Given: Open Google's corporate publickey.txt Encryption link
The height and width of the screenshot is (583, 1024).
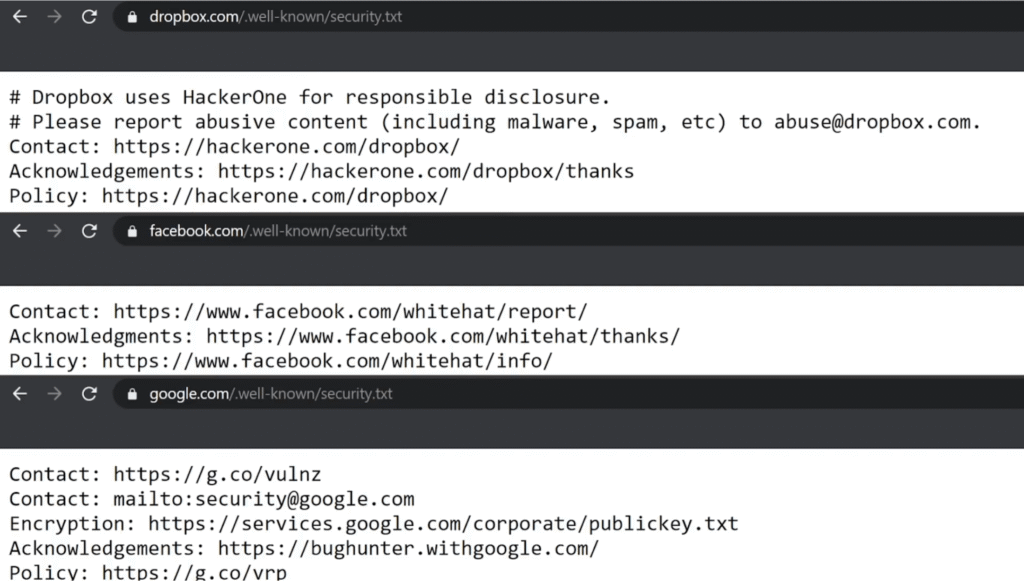Looking at the screenshot, I should tap(440, 523).
